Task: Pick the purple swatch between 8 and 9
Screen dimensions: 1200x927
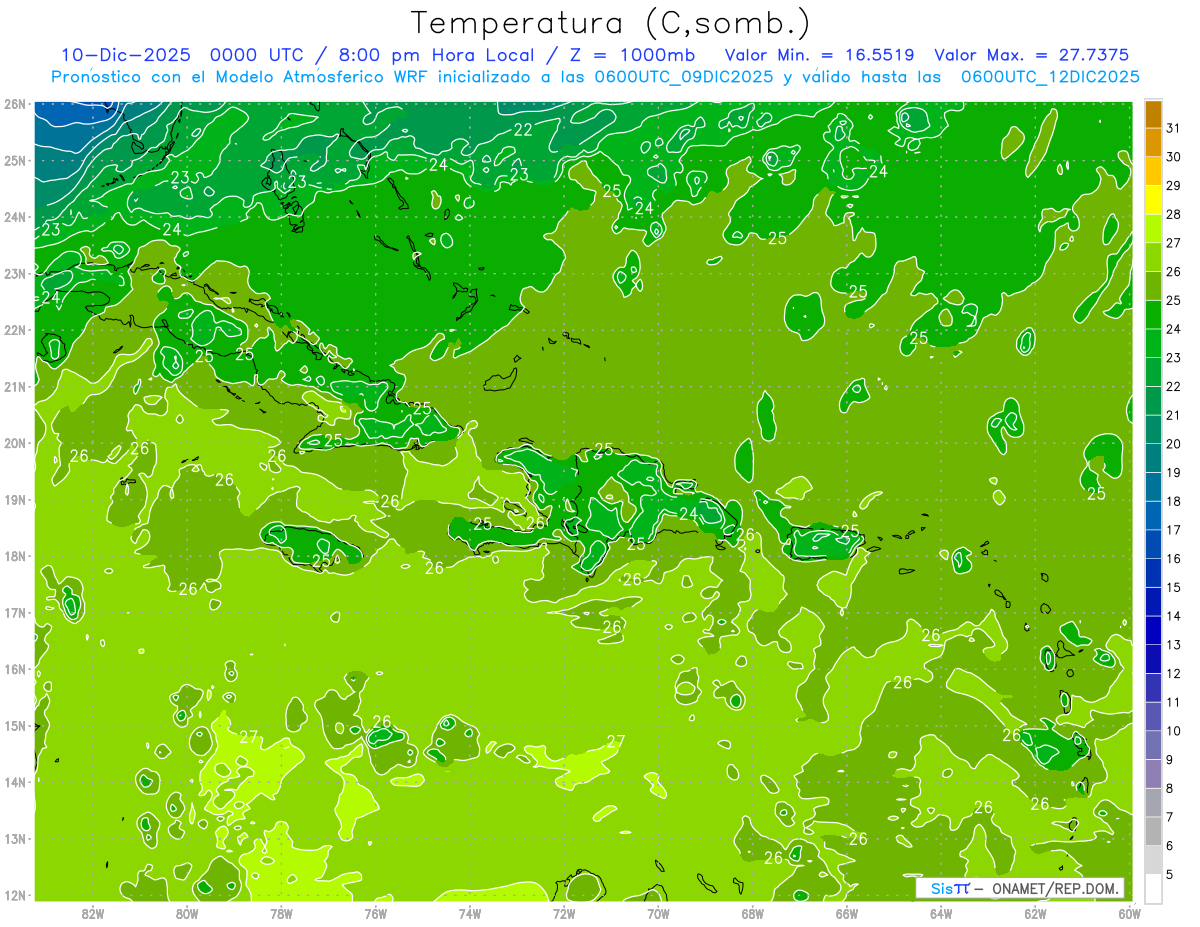Action: click(x=1153, y=774)
